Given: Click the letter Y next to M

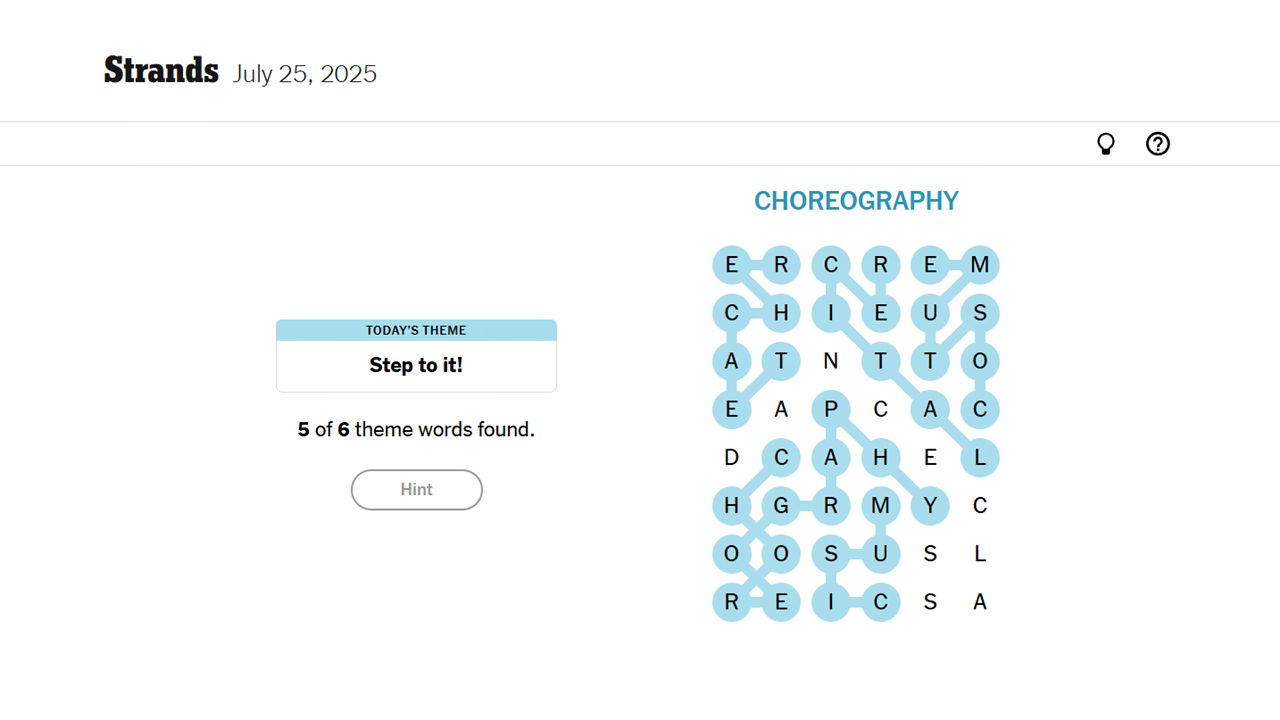Looking at the screenshot, I should [931, 505].
